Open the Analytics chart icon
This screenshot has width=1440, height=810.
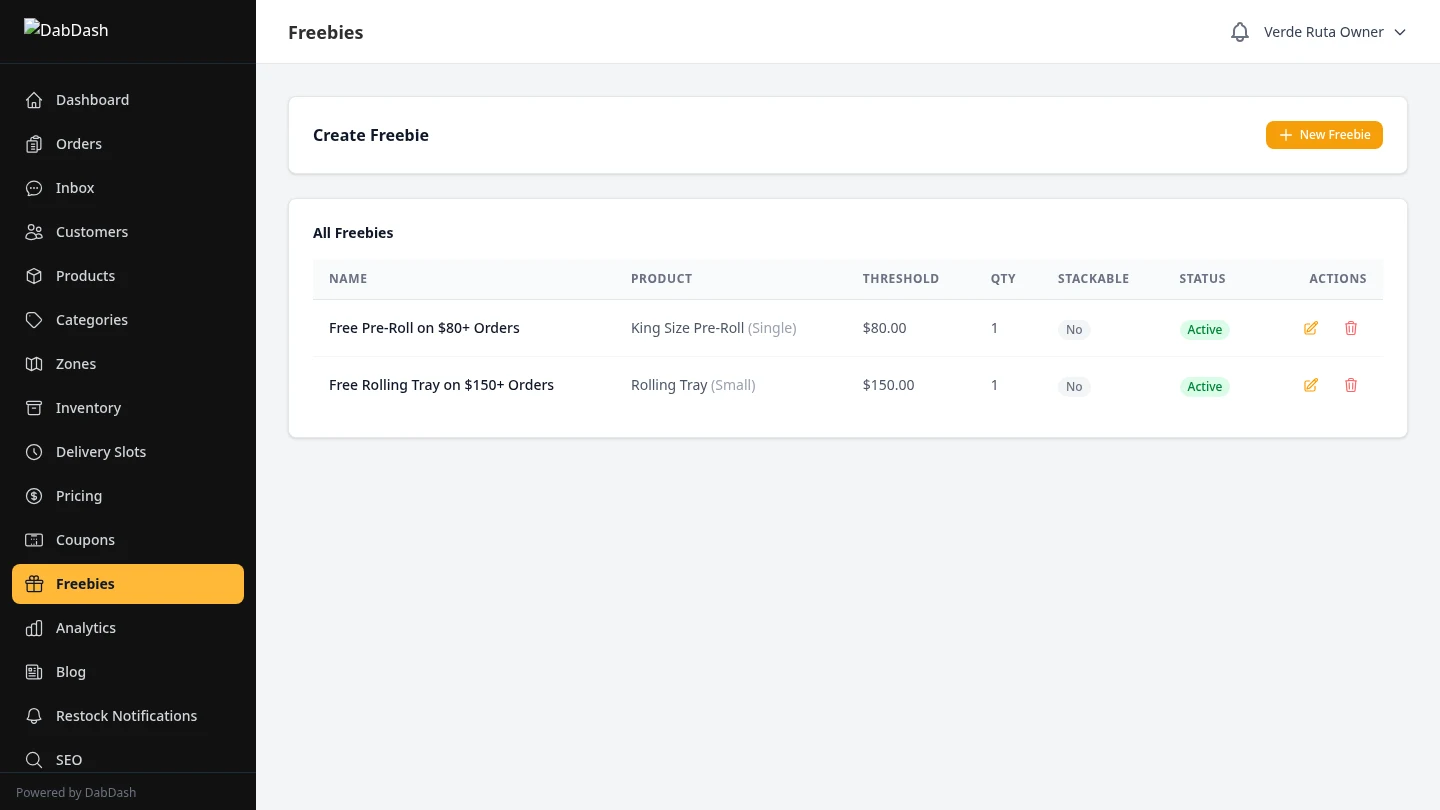coord(34,628)
